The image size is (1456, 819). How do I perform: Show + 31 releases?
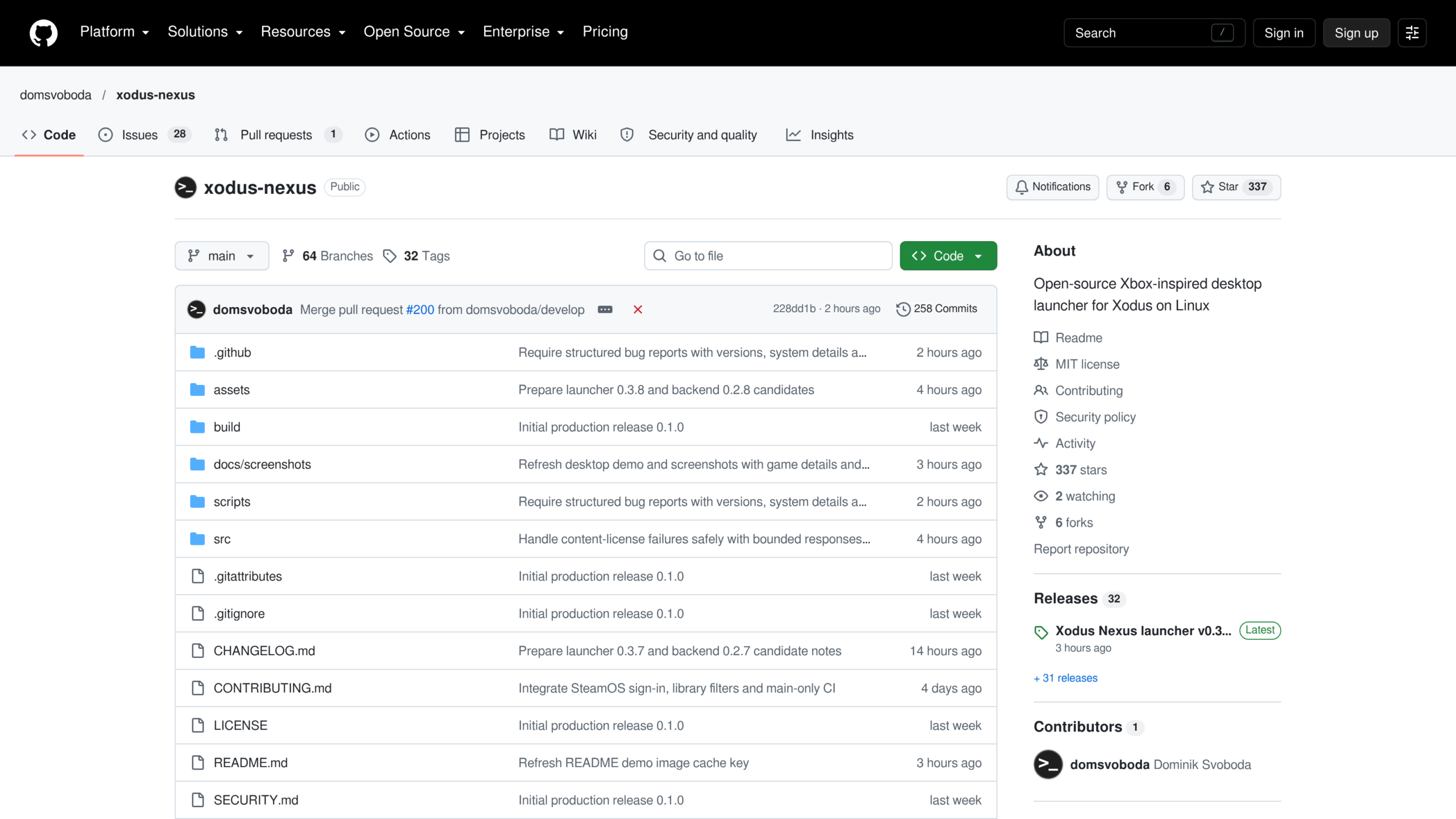coord(1066,678)
